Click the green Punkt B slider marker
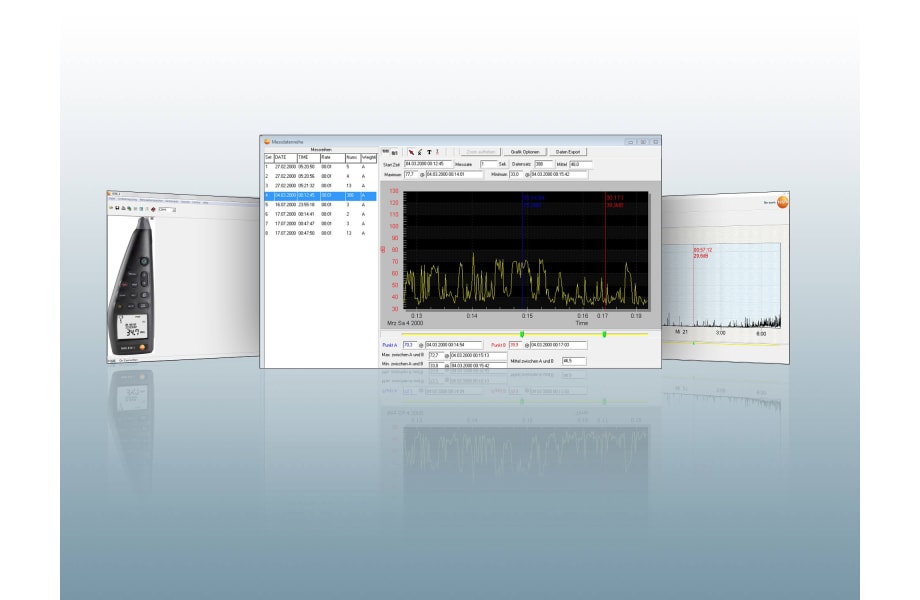Viewport: 920px width, 600px height. (603, 334)
